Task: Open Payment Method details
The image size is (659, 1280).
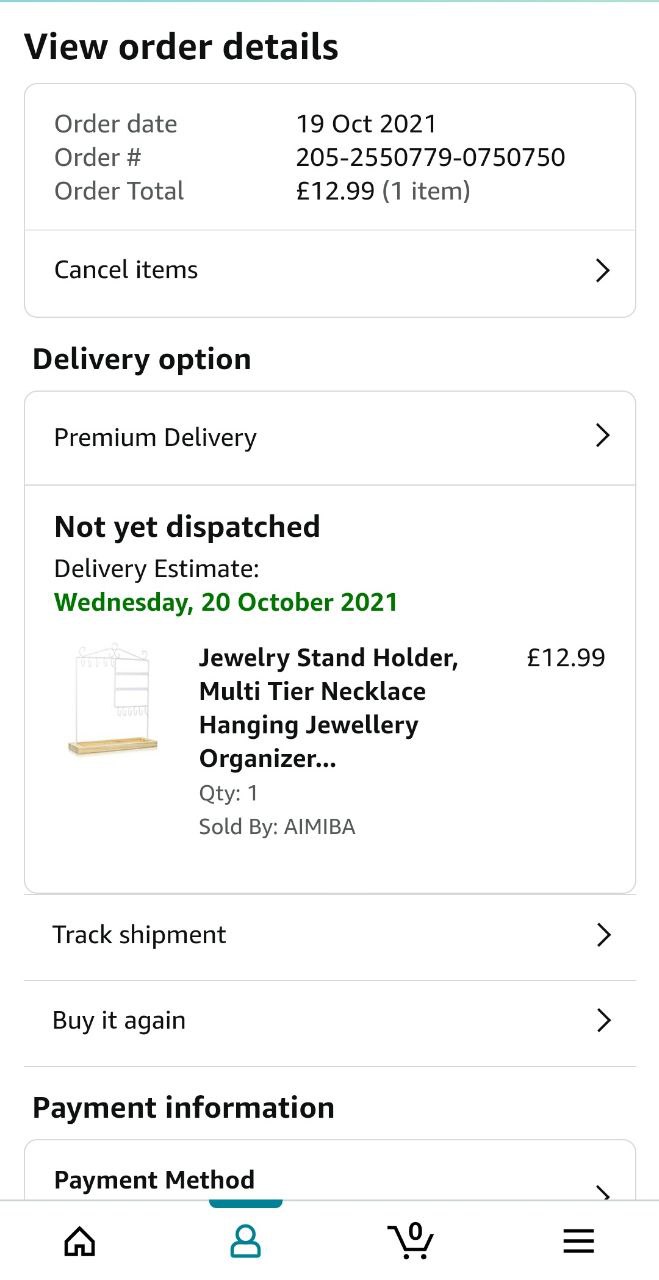Action: [154, 1180]
